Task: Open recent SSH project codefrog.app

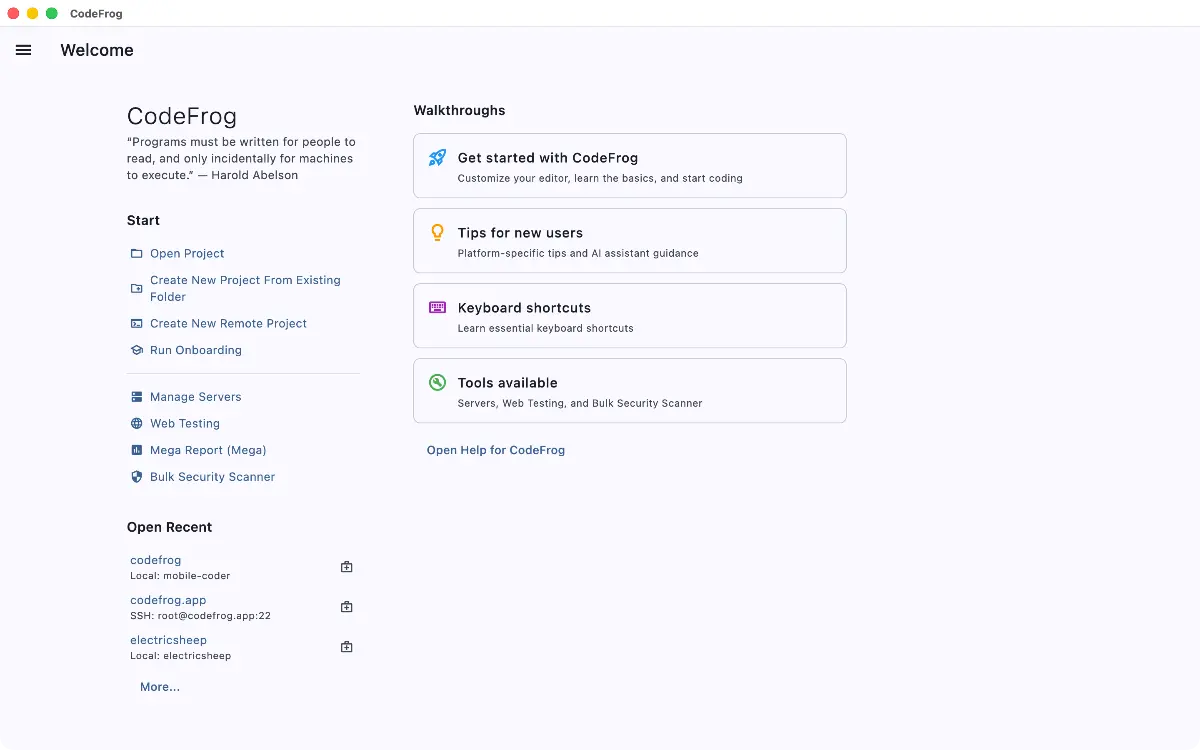Action: 168,600
